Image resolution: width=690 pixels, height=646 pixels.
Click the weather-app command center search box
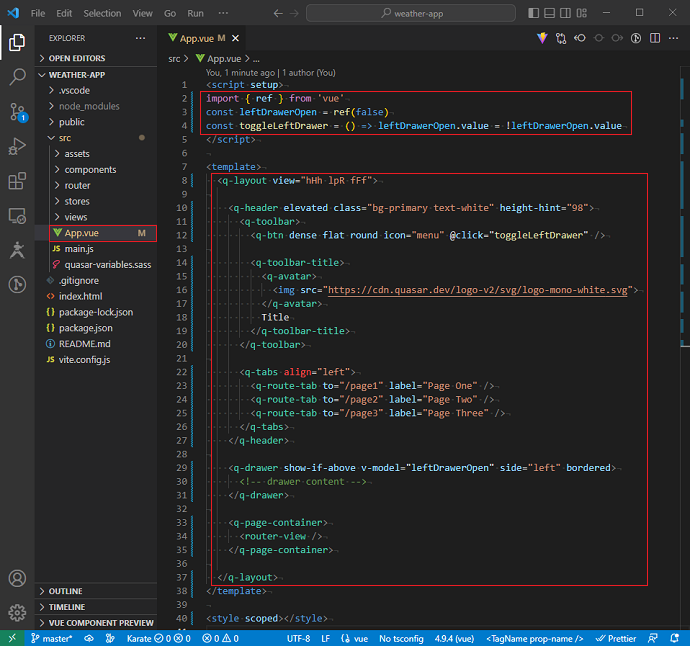click(x=411, y=13)
